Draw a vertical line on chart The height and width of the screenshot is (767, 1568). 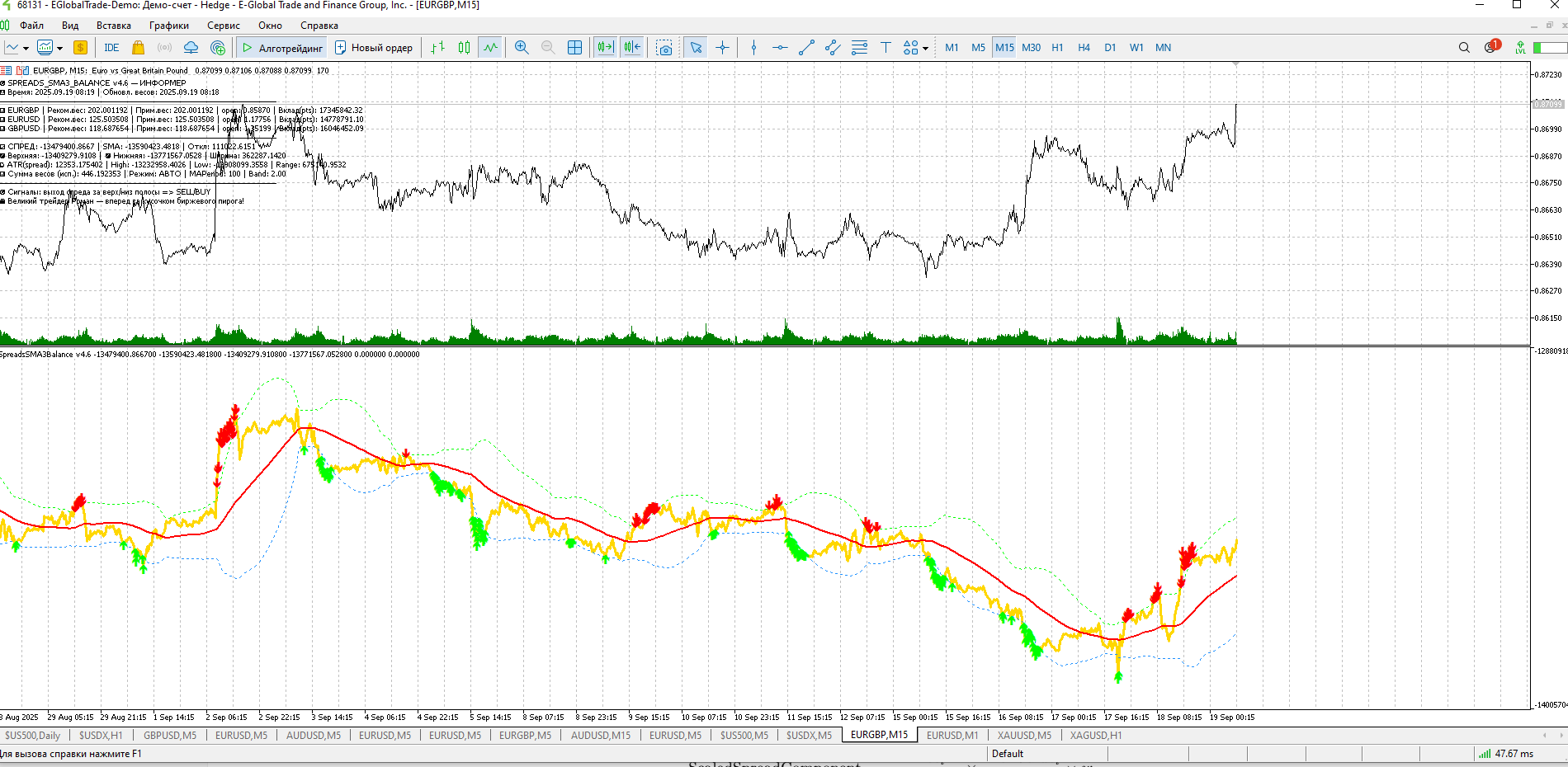[753, 48]
